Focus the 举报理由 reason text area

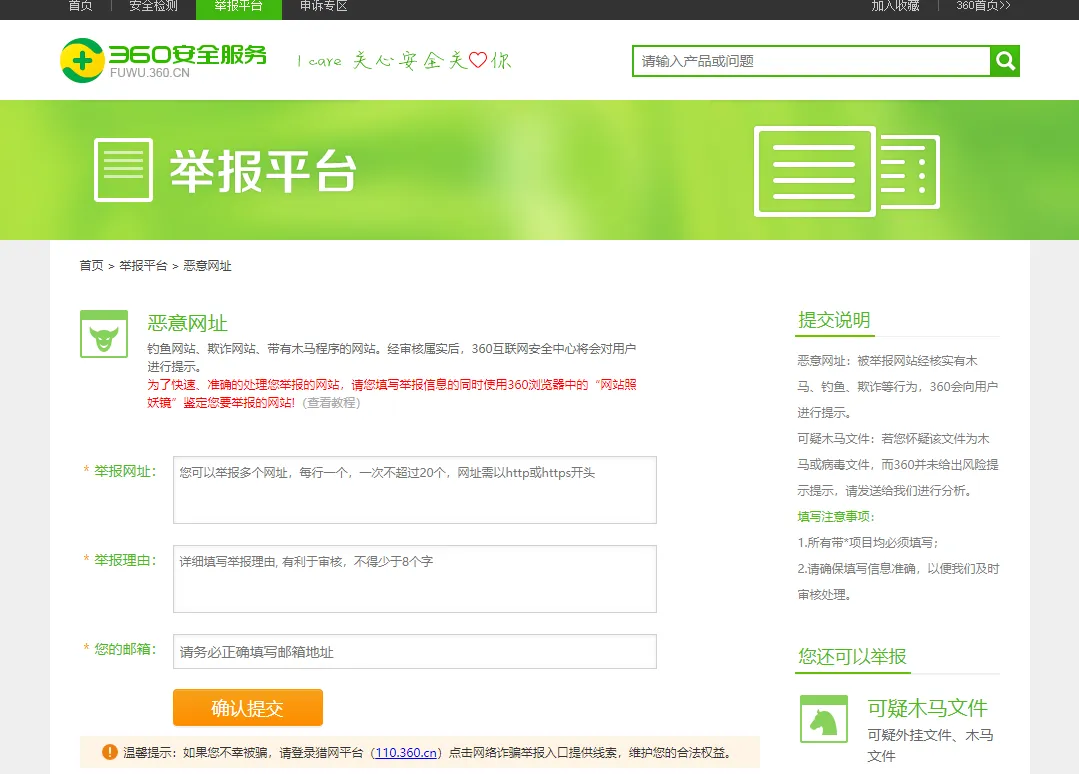click(415, 579)
